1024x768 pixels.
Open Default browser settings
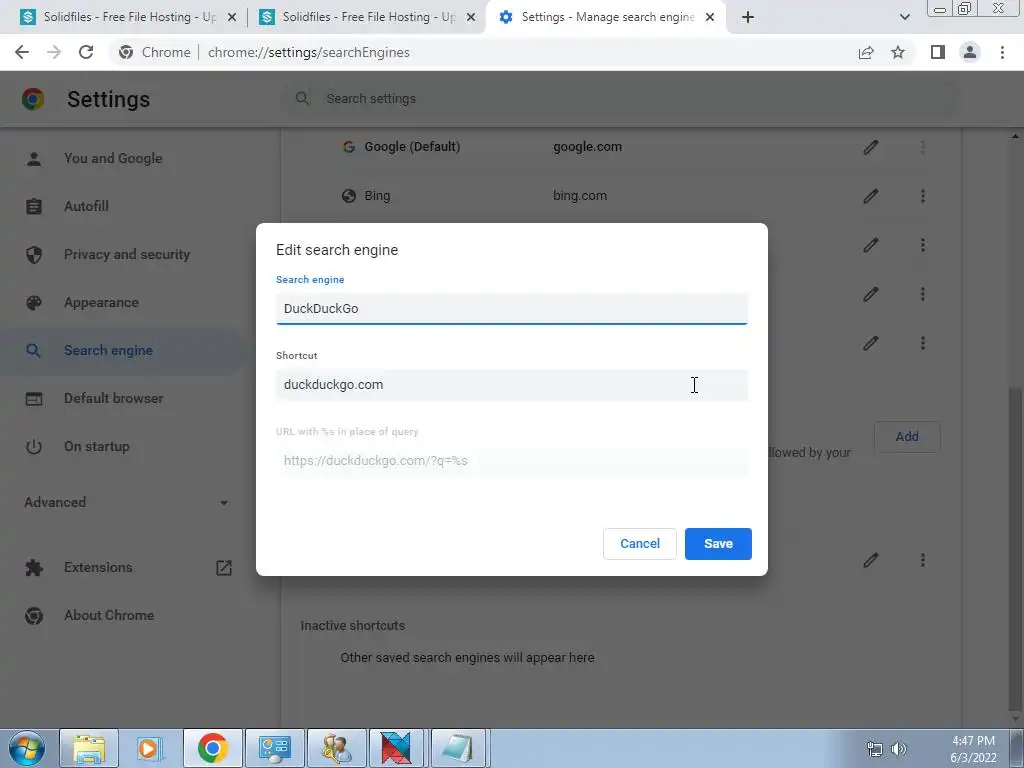pyautogui.click(x=114, y=398)
